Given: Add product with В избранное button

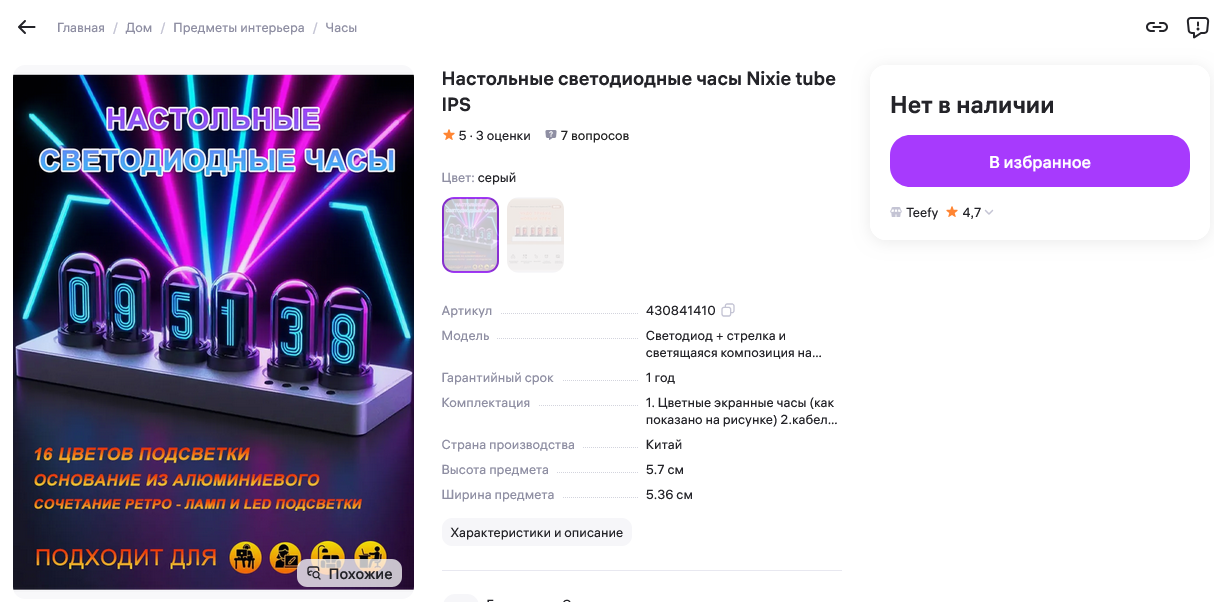Looking at the screenshot, I should tap(1040, 161).
